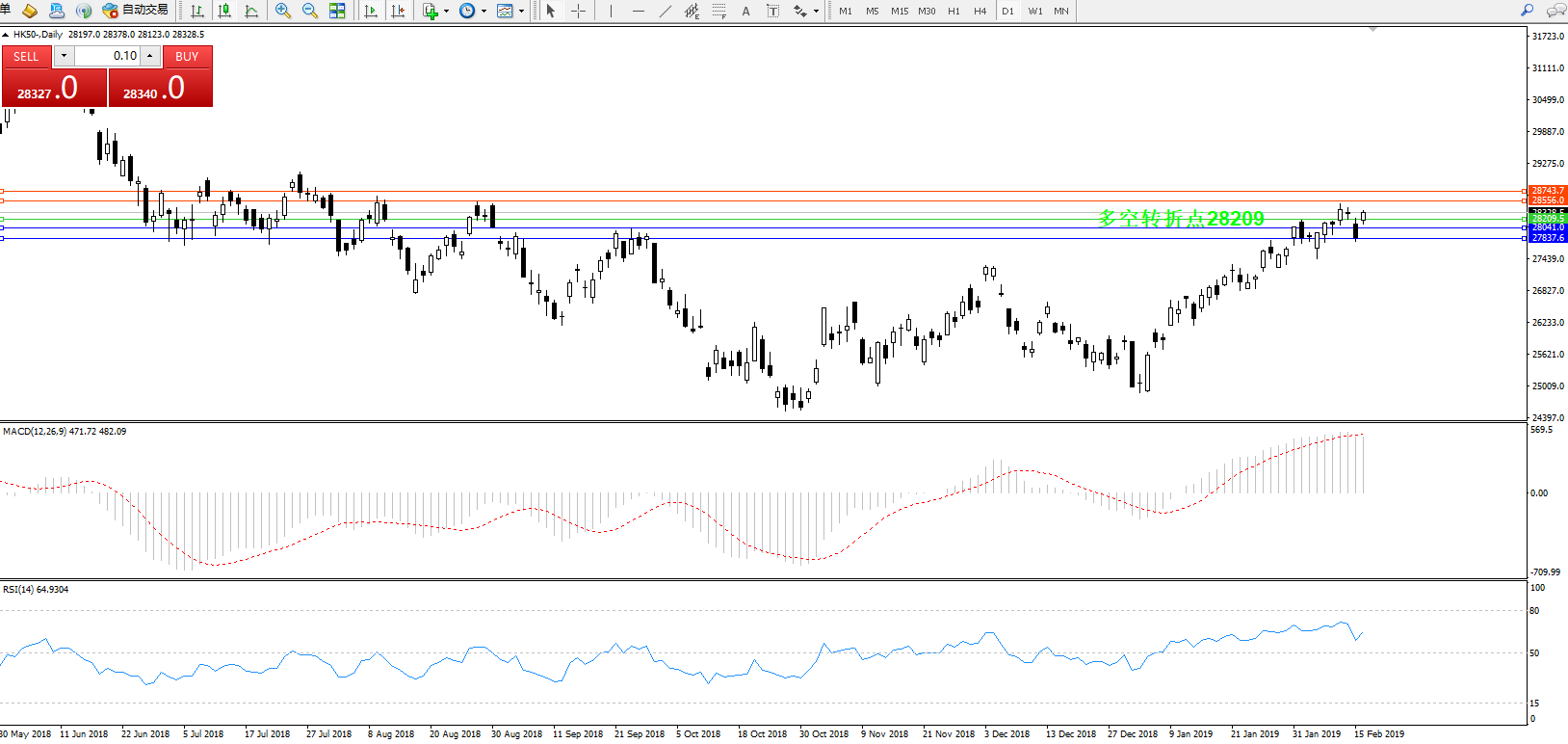Open the chart templates dropdown arrow

coord(522,12)
